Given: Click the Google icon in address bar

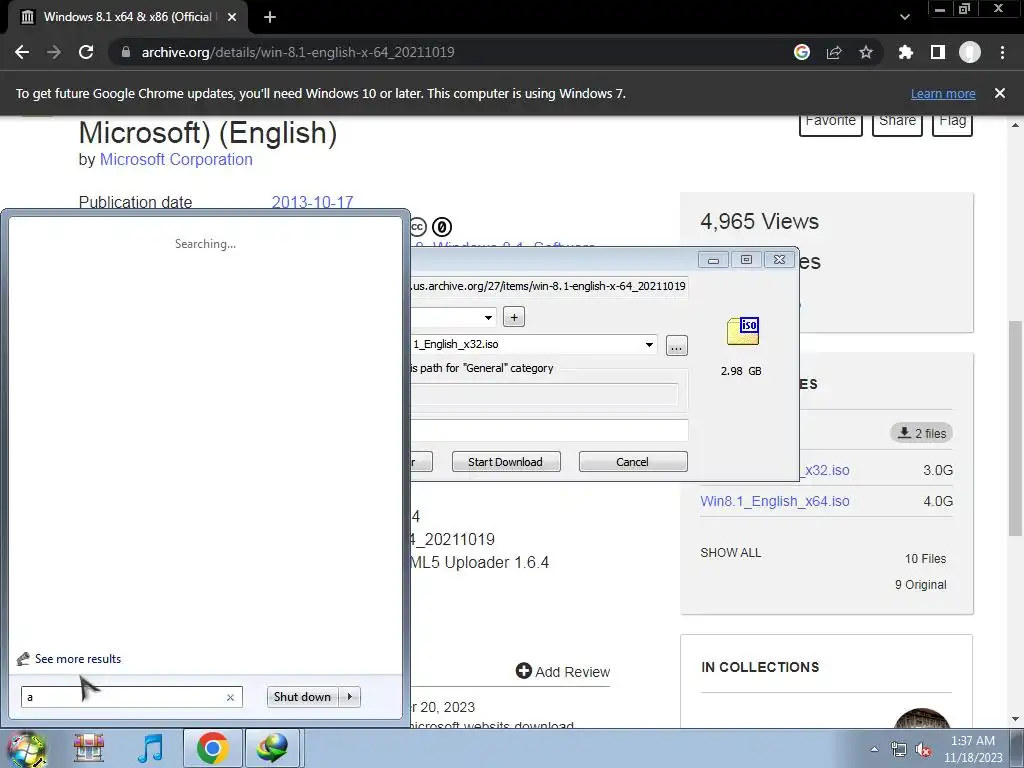Looking at the screenshot, I should pyautogui.click(x=802, y=52).
